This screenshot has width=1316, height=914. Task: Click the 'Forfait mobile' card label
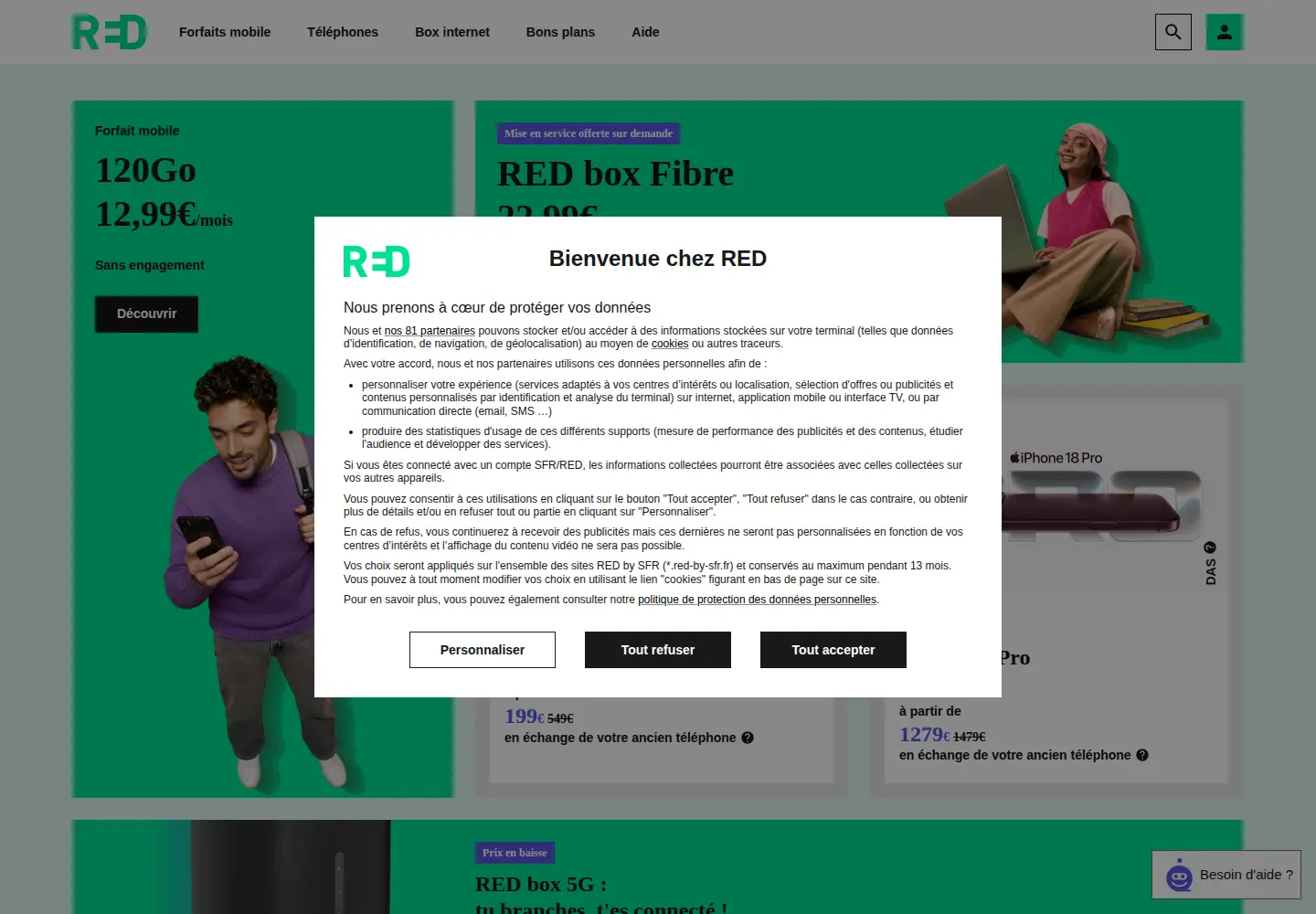pyautogui.click(x=137, y=131)
